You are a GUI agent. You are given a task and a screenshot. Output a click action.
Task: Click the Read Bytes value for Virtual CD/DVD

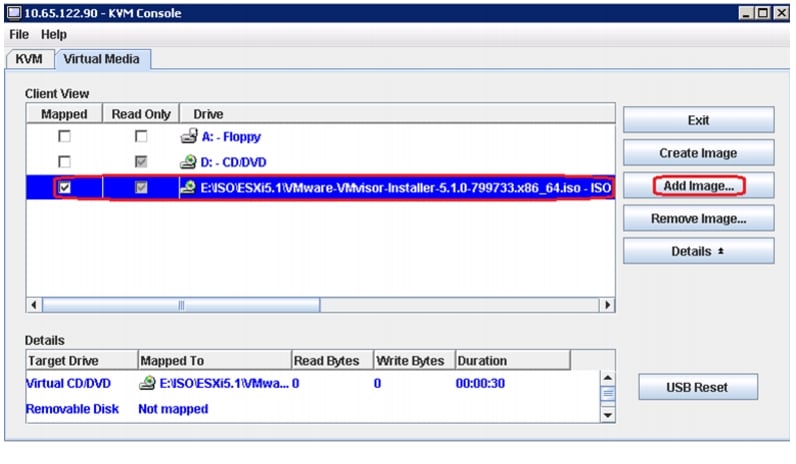295,383
